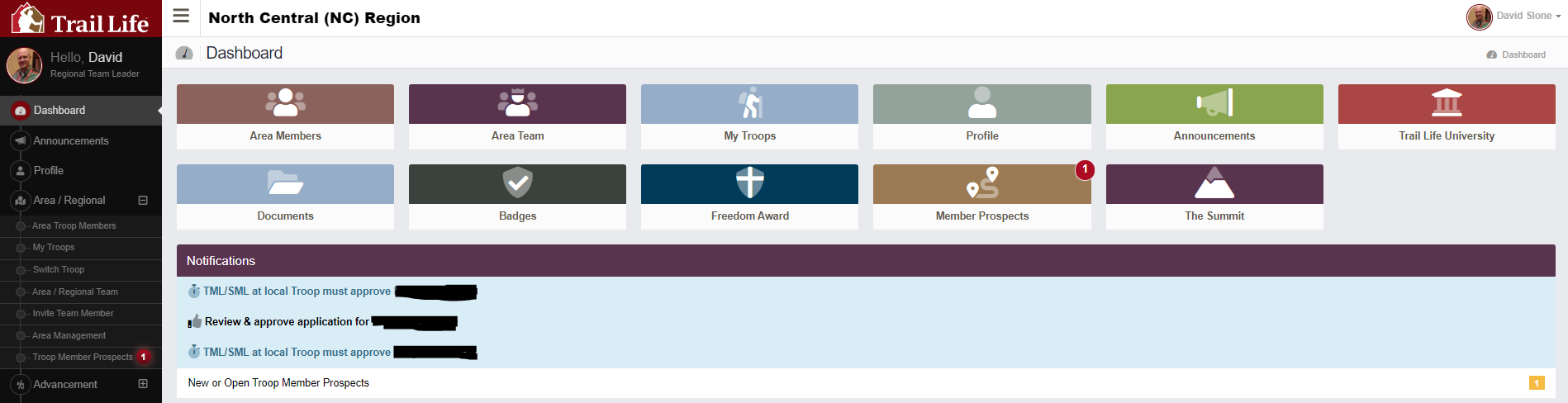Click the sidebar Announcements megaphone icon

(x=20, y=140)
